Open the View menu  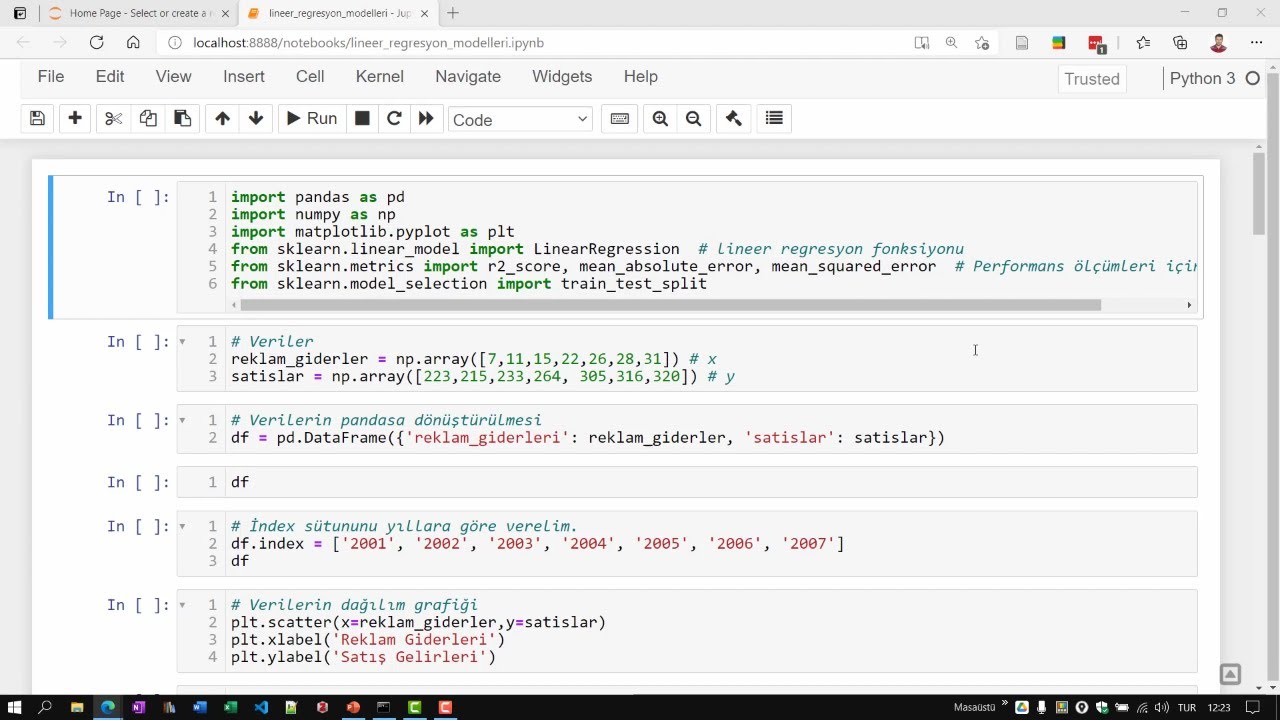click(173, 76)
